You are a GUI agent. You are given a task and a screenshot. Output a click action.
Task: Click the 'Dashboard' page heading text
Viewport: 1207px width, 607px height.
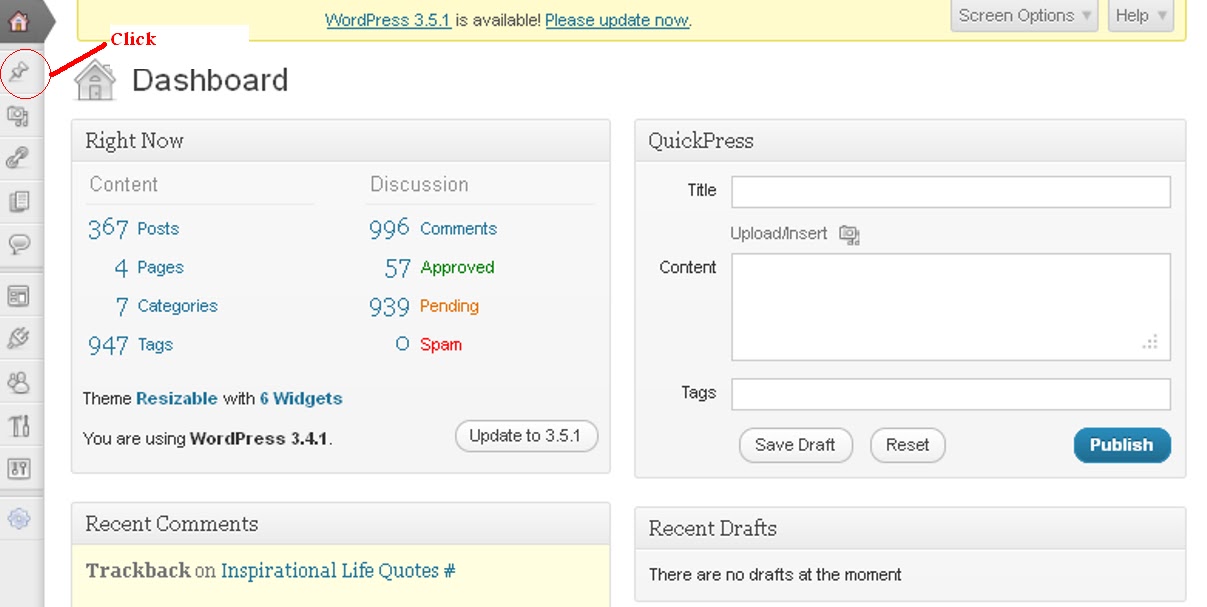tap(210, 80)
